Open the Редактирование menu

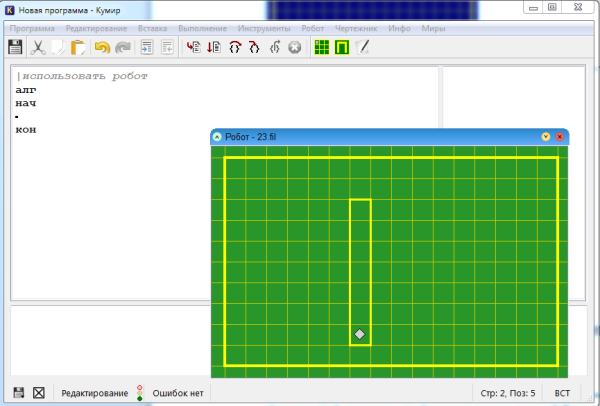[x=96, y=28]
